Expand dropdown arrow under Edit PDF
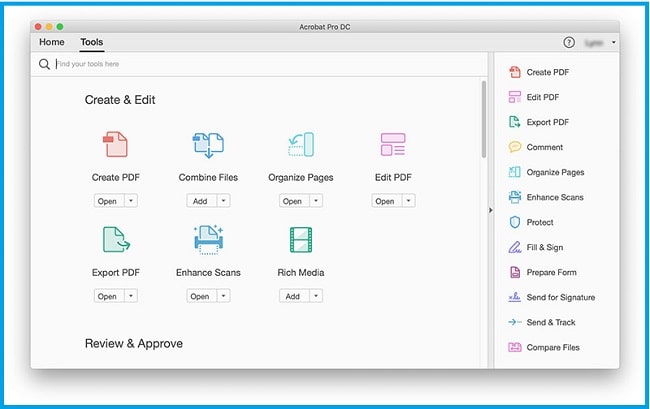 408,201
